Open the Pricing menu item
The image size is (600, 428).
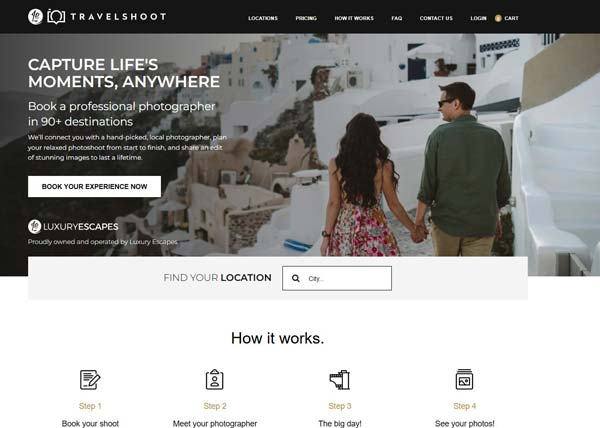(x=306, y=18)
